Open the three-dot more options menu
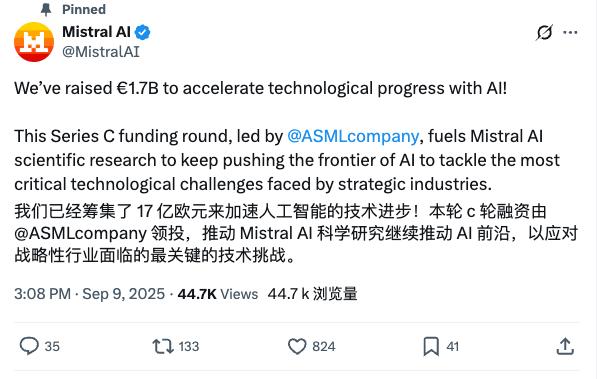This screenshot has width=597, height=379. pos(570,33)
